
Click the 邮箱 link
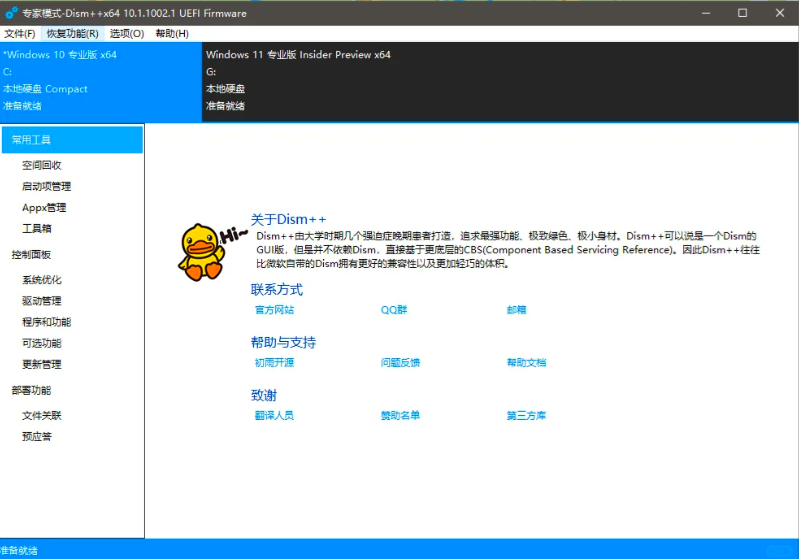(516, 310)
